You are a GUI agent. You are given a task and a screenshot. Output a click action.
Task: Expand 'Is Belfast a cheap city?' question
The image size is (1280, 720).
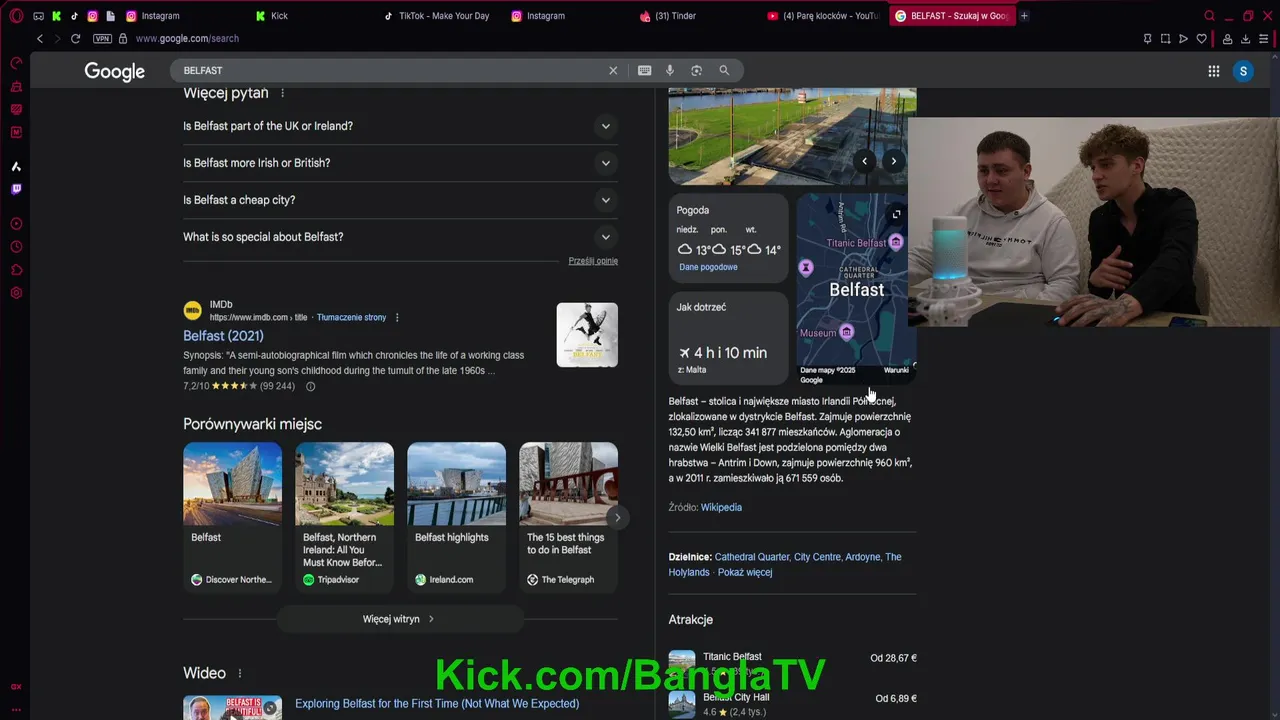pyautogui.click(x=400, y=200)
